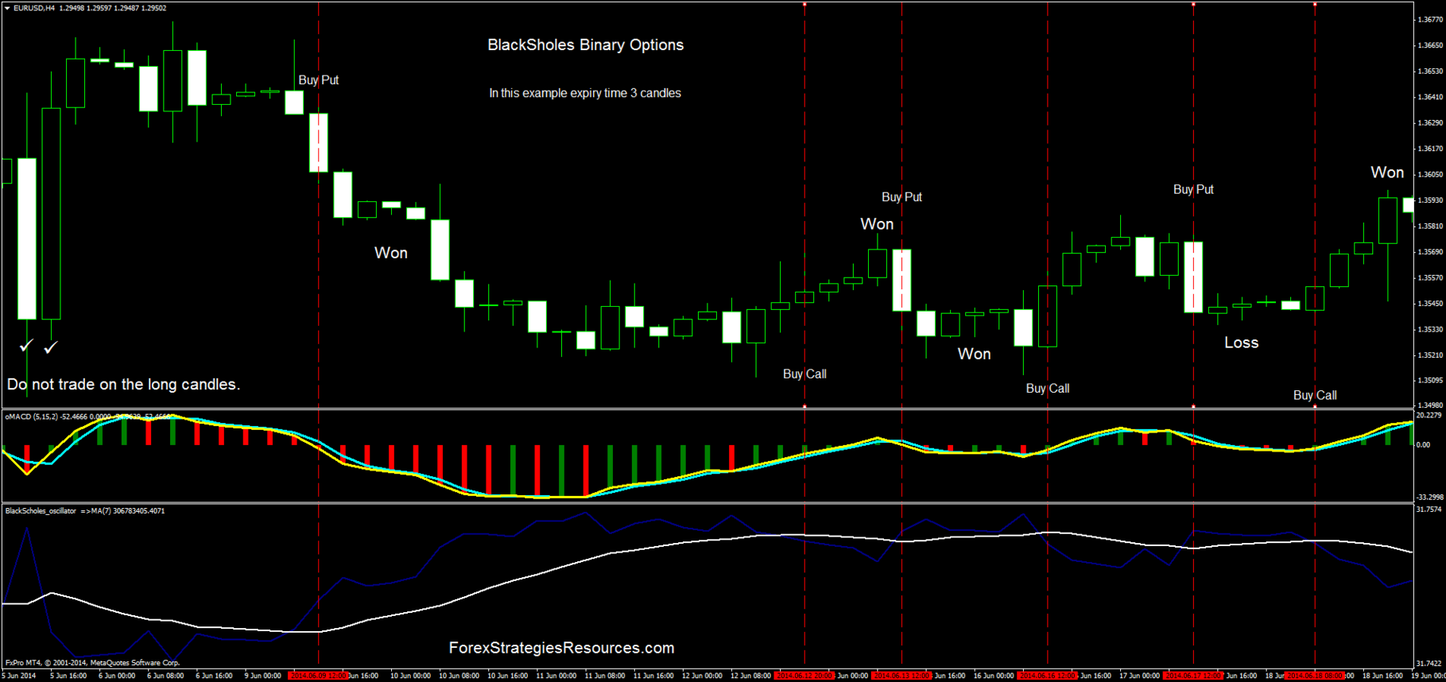This screenshot has width=1446, height=682.
Task: Expand the EURUSD chart dropdown arrow
Action: point(8,7)
